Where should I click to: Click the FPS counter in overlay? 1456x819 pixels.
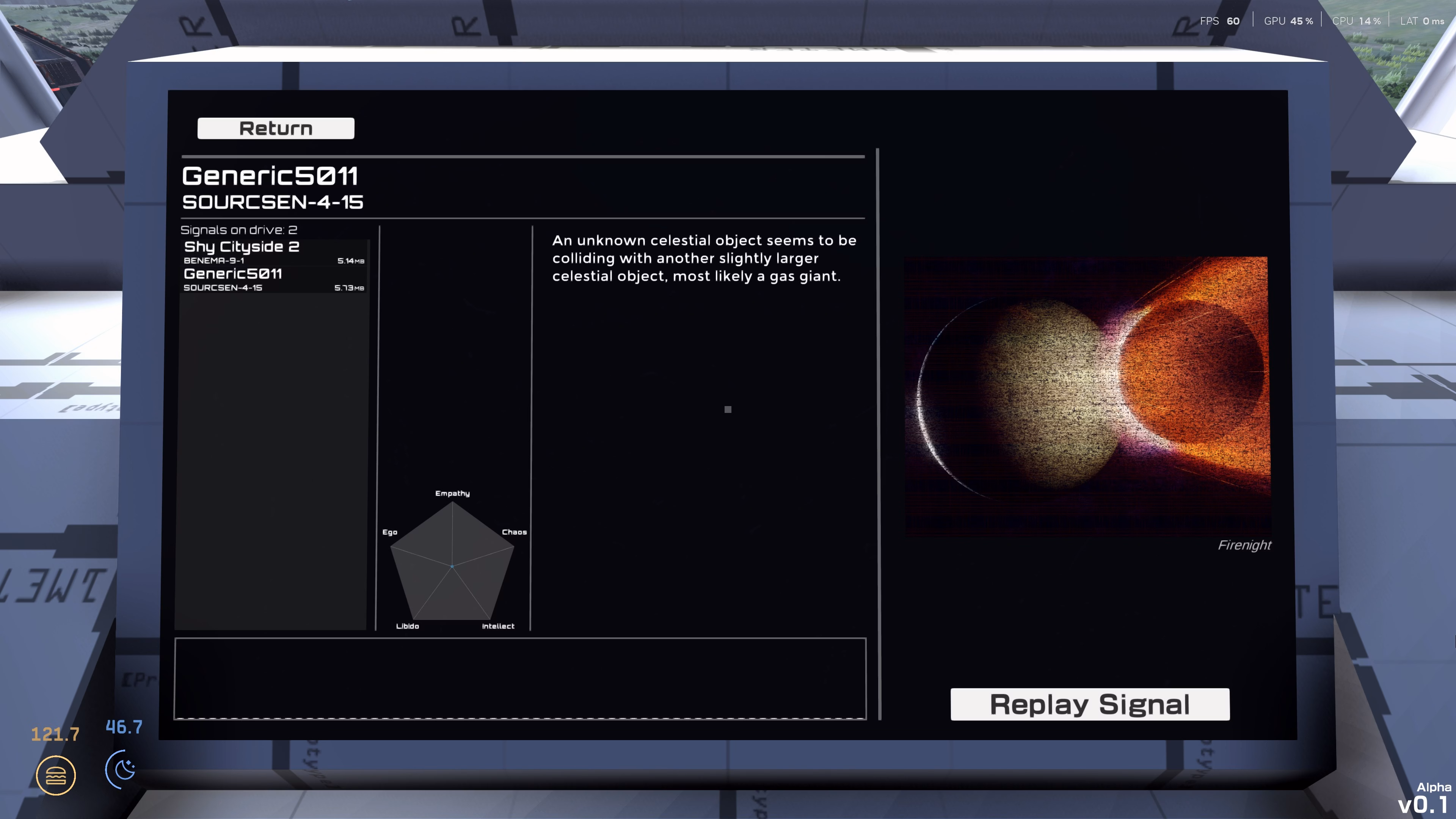coord(1219,21)
